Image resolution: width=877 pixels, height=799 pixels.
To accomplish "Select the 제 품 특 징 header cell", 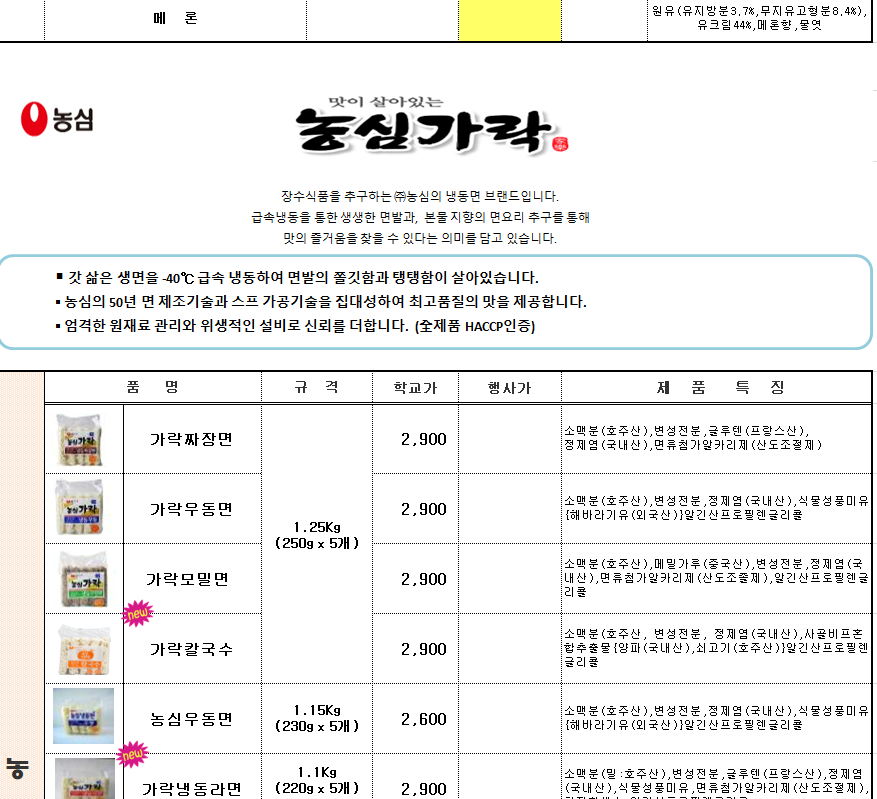I will coord(716,387).
